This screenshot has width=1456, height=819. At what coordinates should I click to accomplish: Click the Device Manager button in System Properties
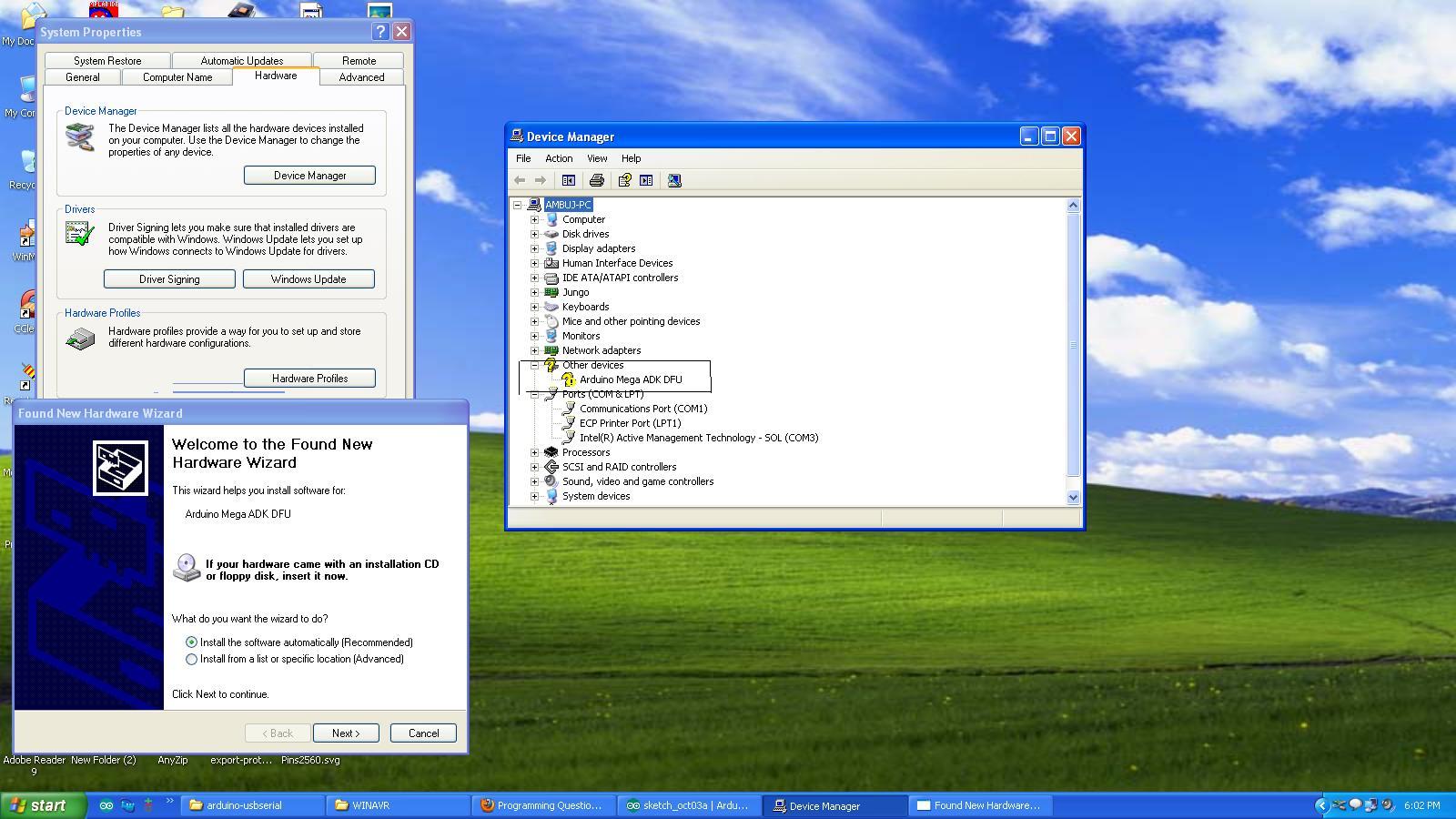click(309, 176)
